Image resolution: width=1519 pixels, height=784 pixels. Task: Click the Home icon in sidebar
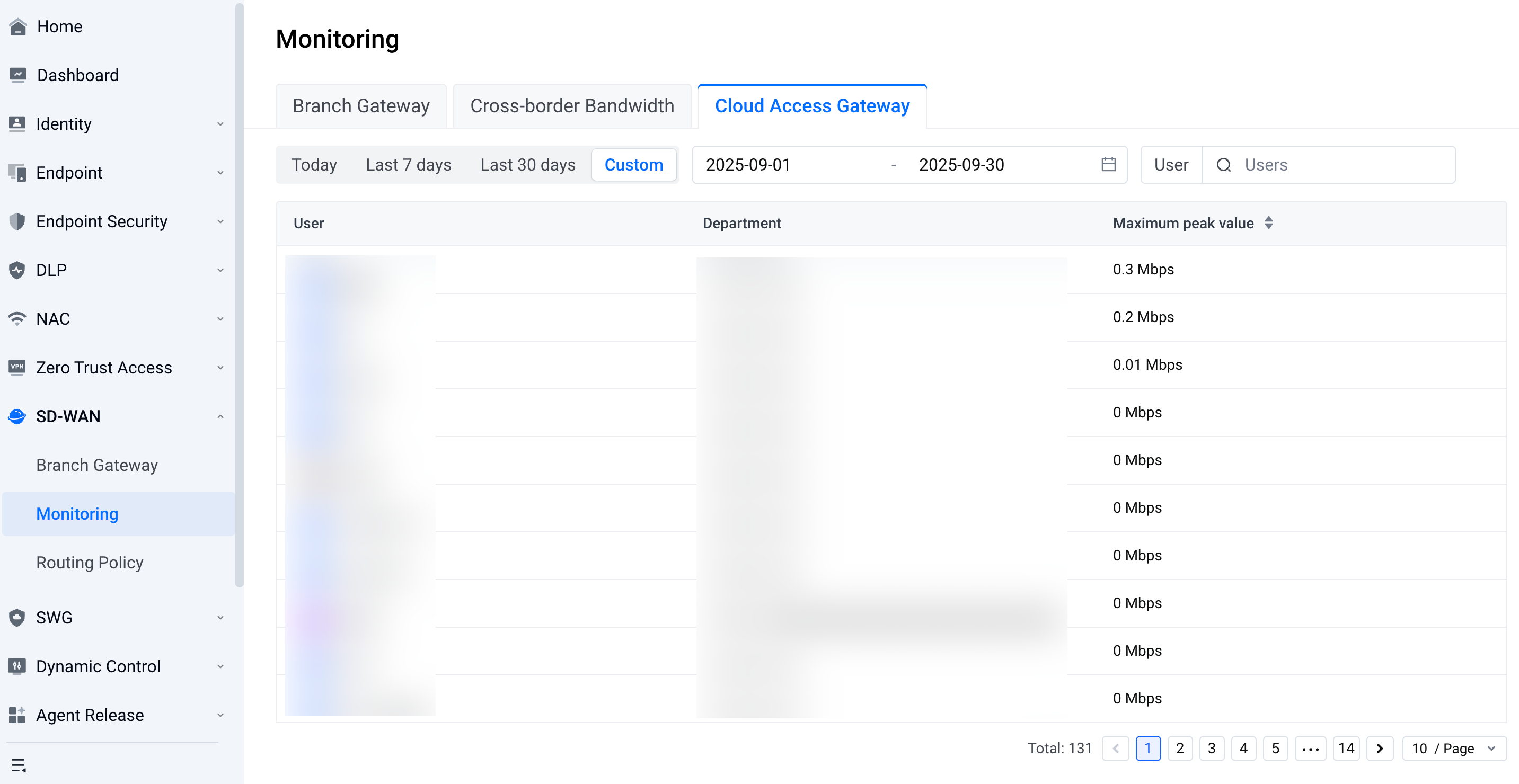click(17, 26)
